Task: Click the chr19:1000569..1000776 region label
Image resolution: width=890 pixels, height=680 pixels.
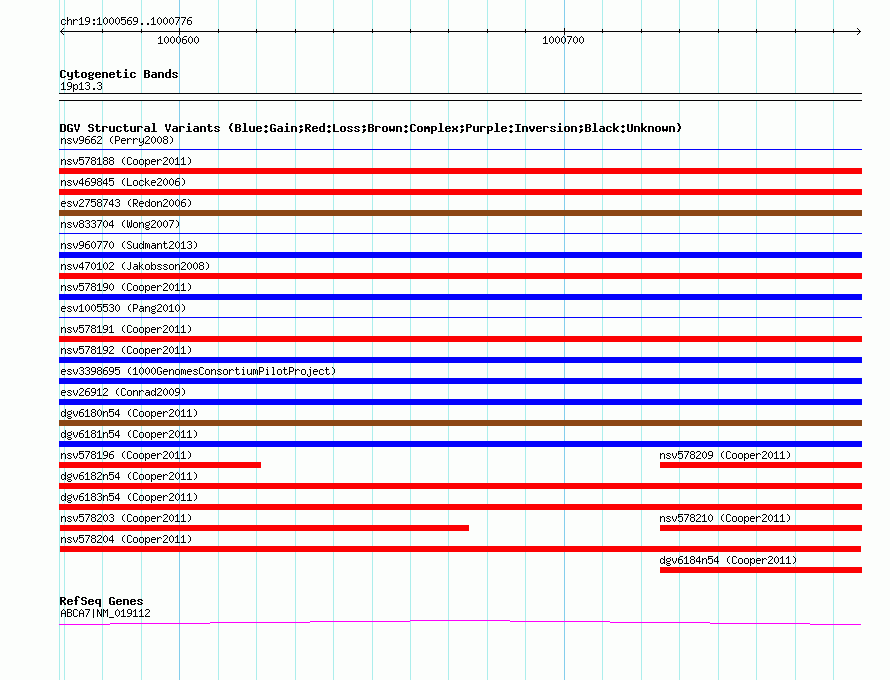Action: [x=126, y=21]
